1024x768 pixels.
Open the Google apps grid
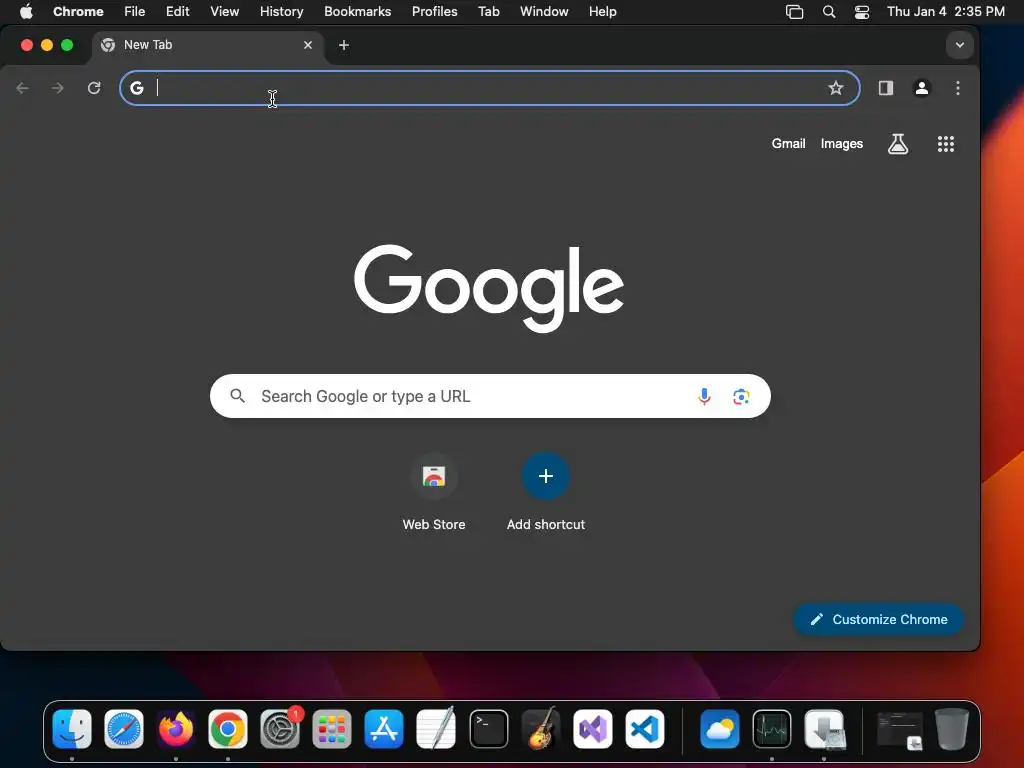946,144
